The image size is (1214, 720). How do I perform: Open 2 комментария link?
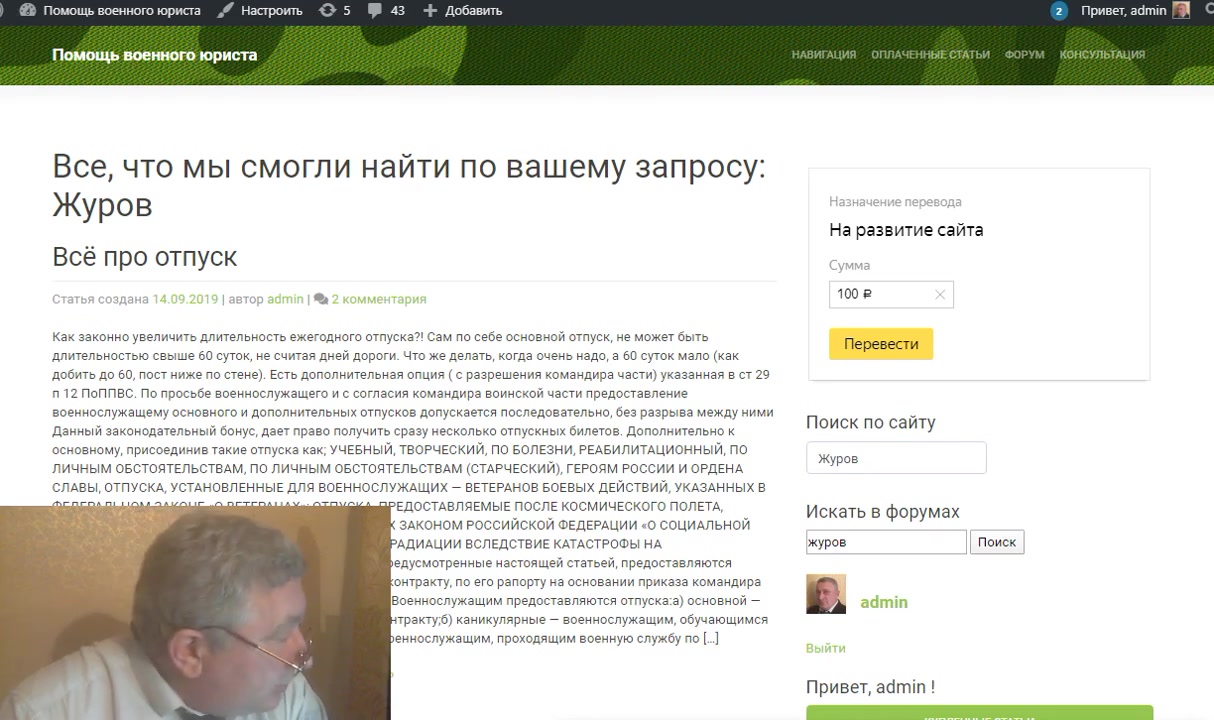(x=379, y=299)
